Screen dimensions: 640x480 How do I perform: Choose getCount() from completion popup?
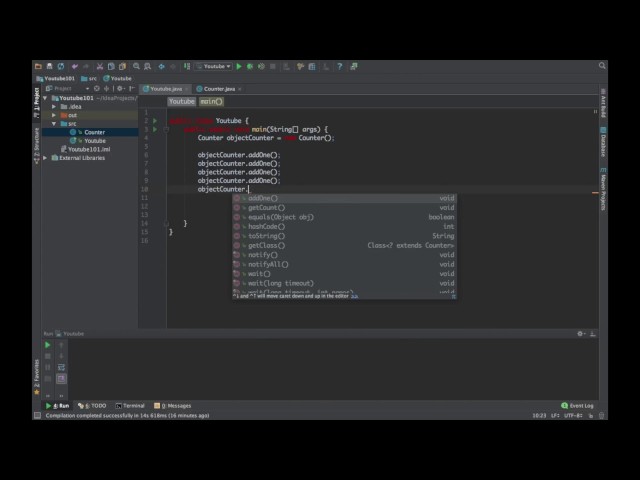click(x=344, y=208)
